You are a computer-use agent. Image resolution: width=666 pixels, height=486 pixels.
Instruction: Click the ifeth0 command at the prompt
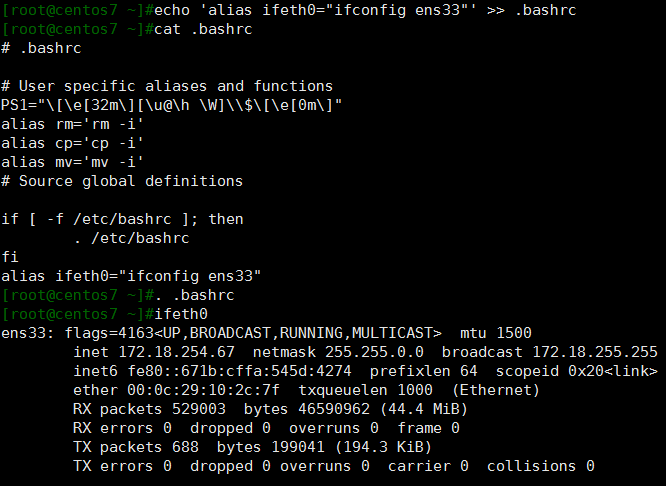tap(181, 314)
